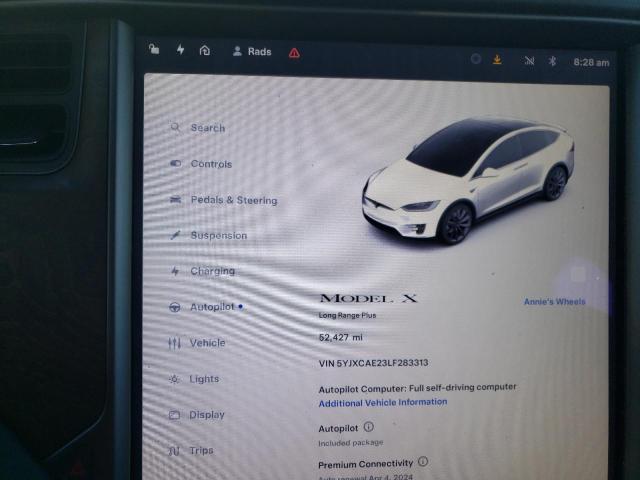
Task: Open the Controls menu
Action: [201, 164]
